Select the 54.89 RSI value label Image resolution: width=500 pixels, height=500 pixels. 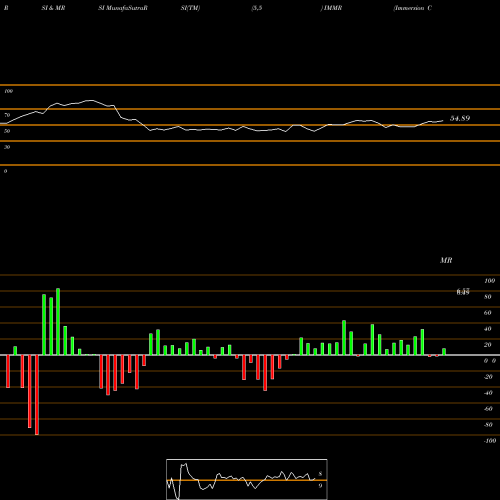(460, 118)
